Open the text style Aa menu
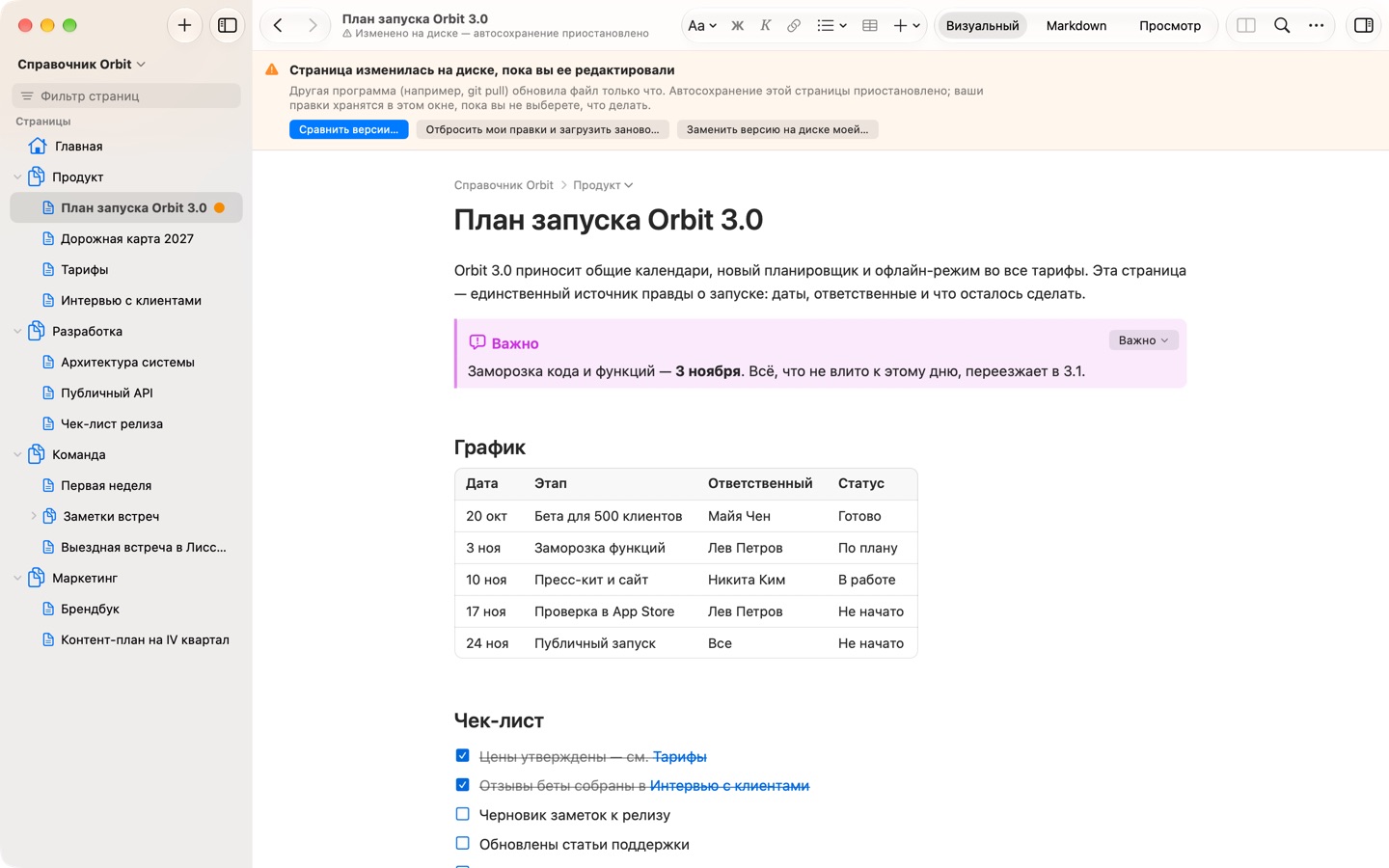Screen dimensions: 1389x868 [702, 26]
